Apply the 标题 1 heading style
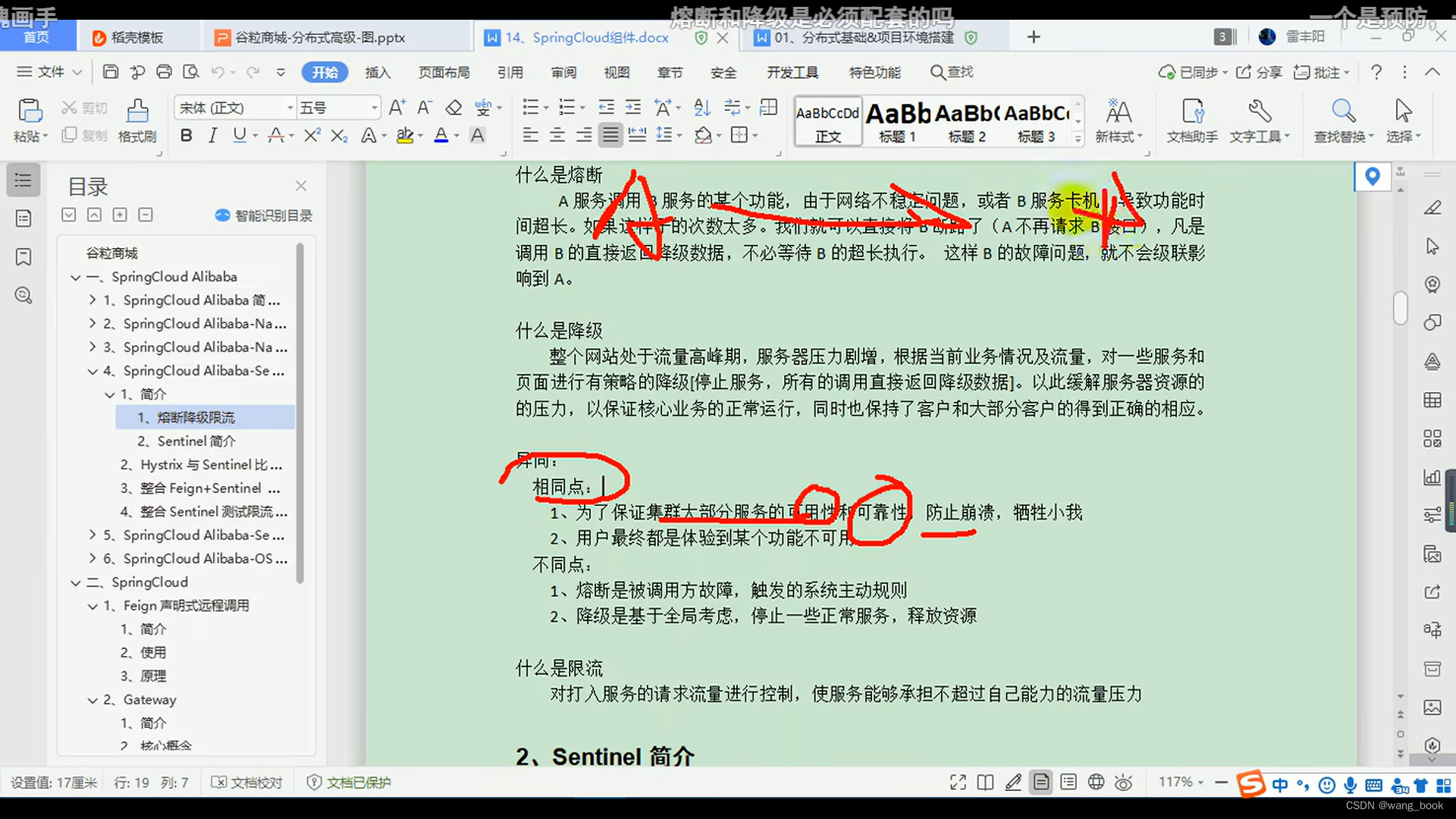This screenshot has height=819, width=1456. pos(897,121)
